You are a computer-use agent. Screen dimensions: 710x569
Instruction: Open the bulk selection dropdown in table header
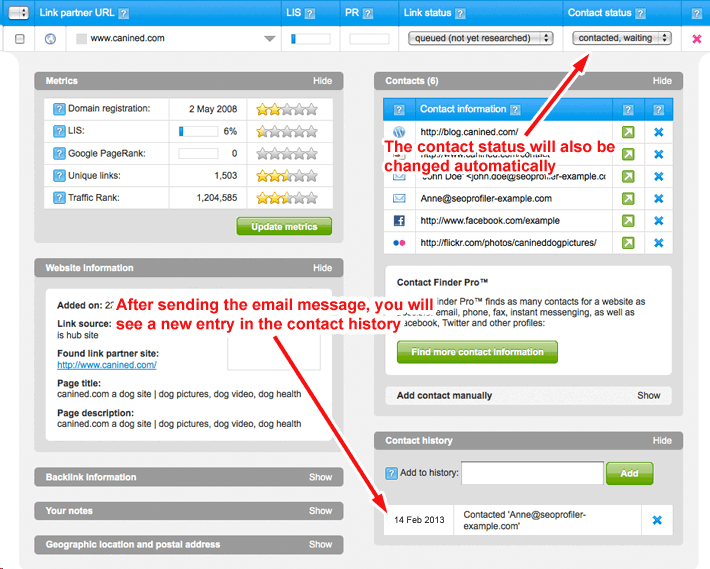19,13
